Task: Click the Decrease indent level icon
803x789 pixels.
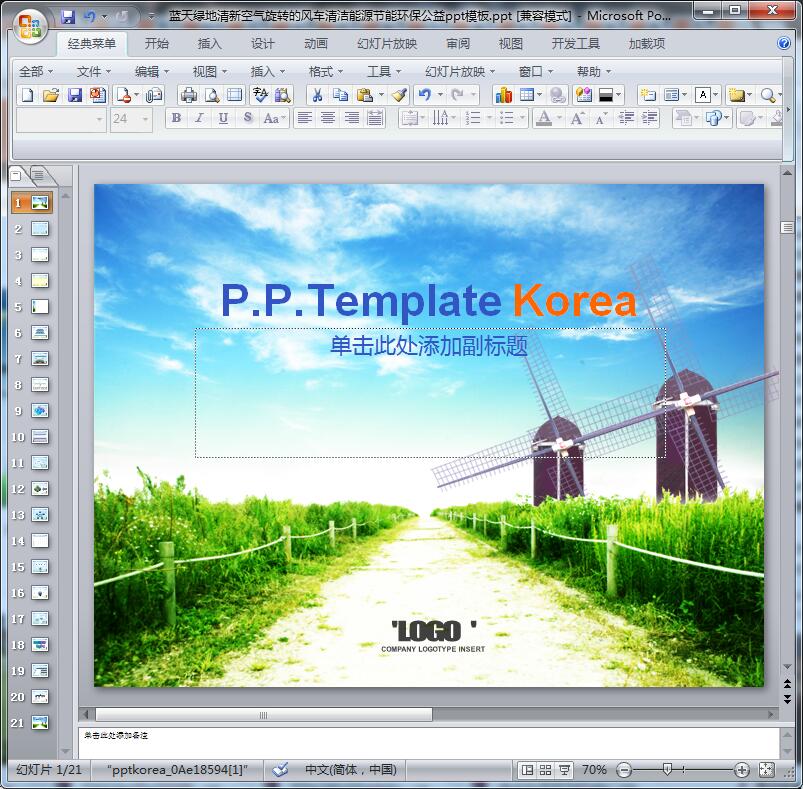Action: coord(626,119)
